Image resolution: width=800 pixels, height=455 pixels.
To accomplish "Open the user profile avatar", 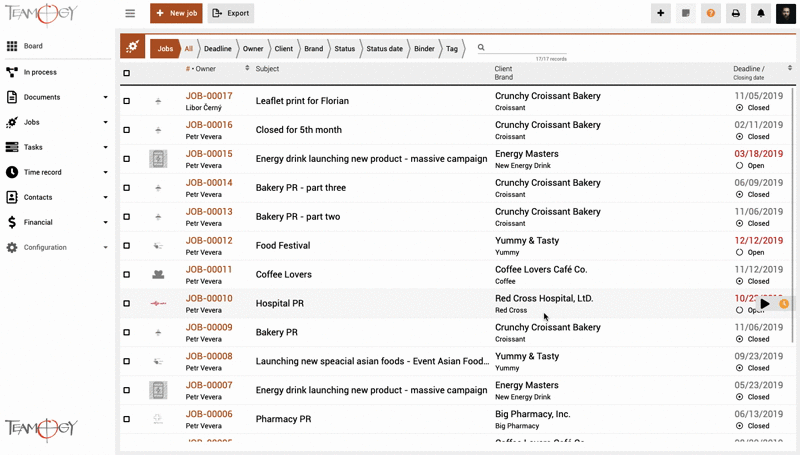I will click(x=786, y=13).
